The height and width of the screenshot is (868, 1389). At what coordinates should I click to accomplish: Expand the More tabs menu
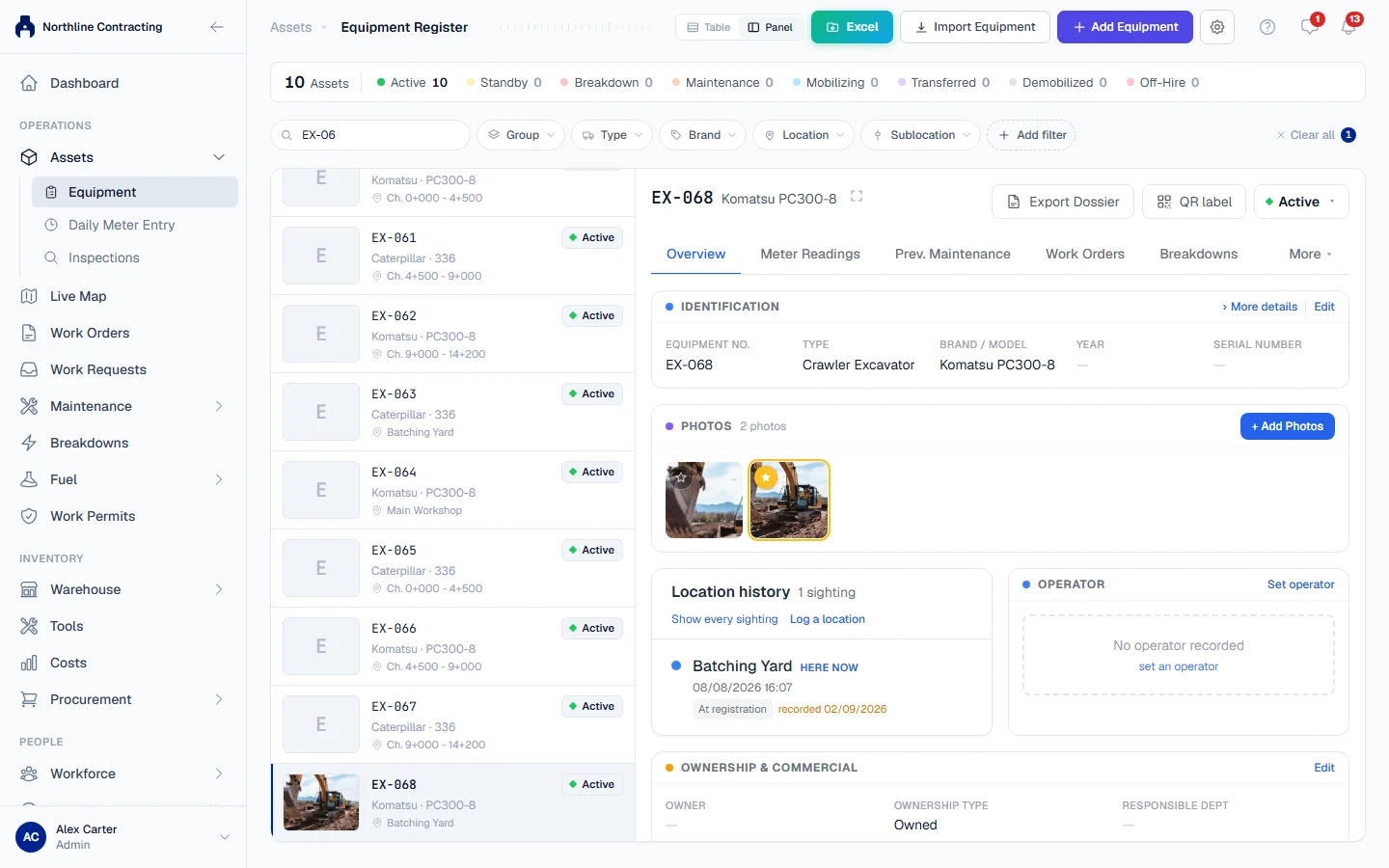pyautogui.click(x=1310, y=254)
